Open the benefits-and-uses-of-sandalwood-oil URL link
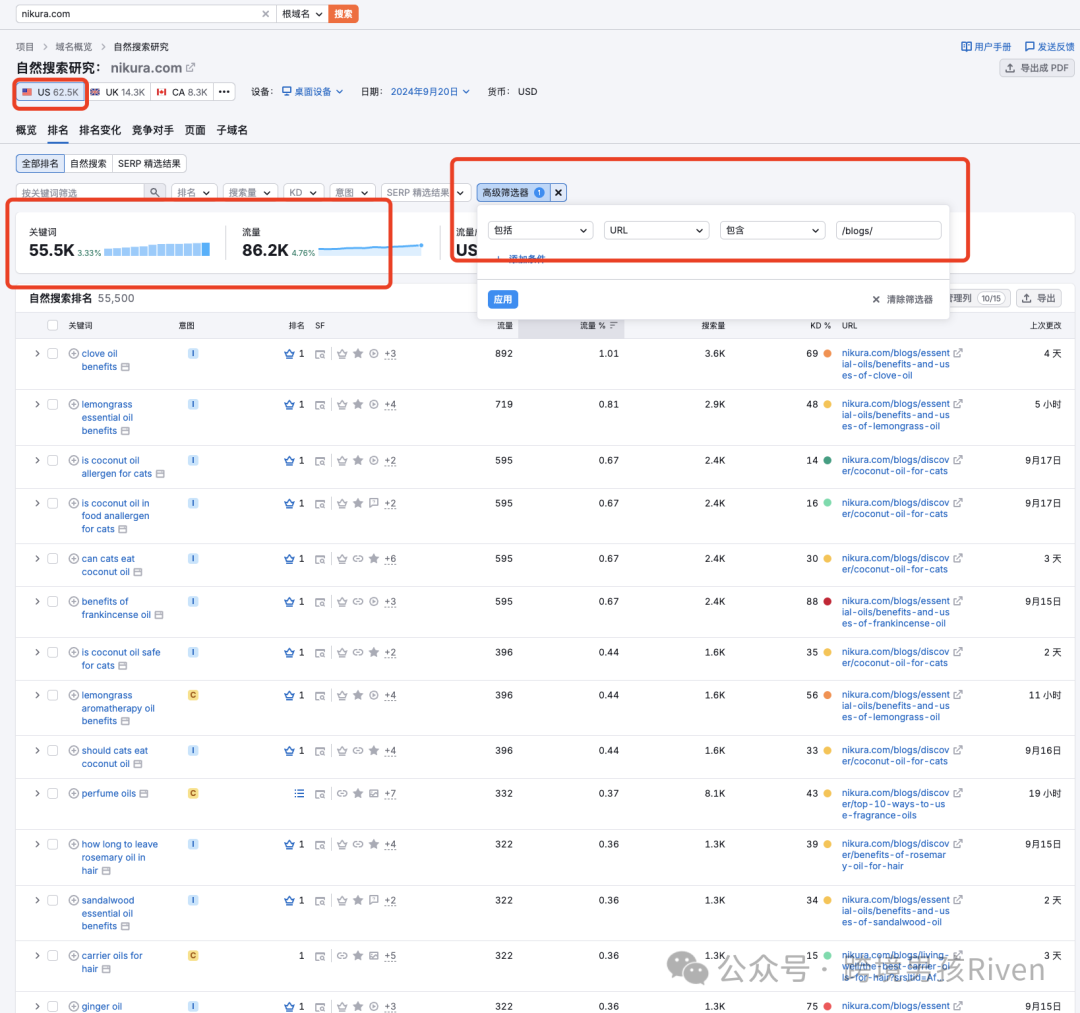Image resolution: width=1080 pixels, height=1013 pixels. [x=895, y=911]
